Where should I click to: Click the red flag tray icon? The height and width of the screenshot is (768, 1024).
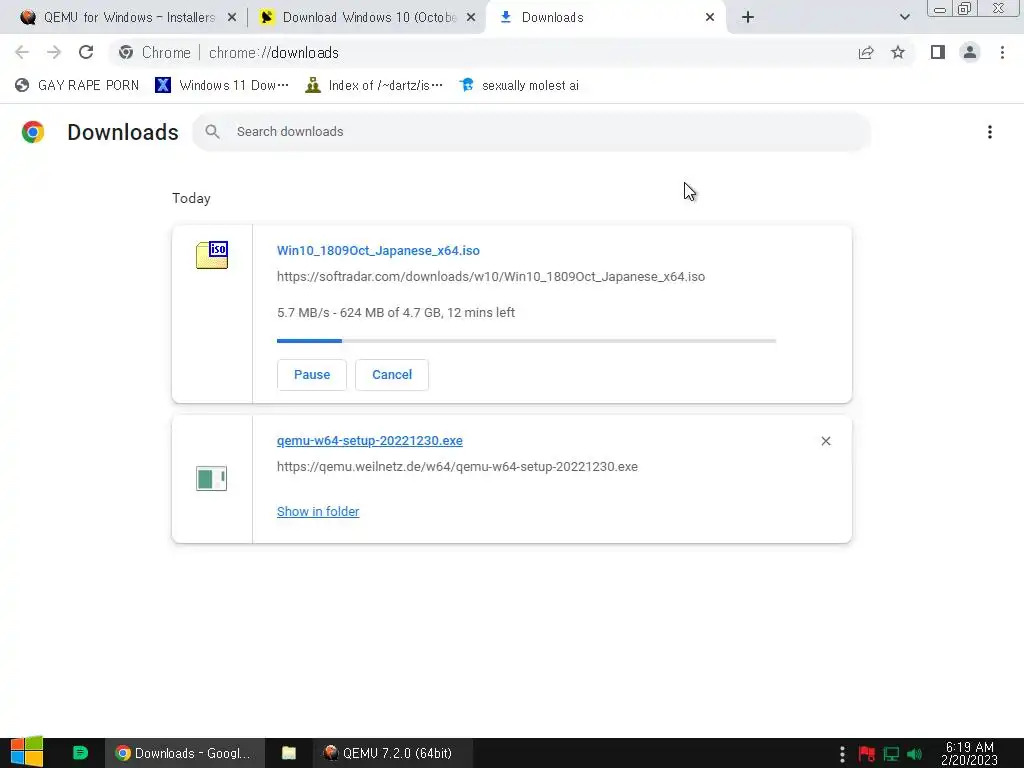(867, 754)
